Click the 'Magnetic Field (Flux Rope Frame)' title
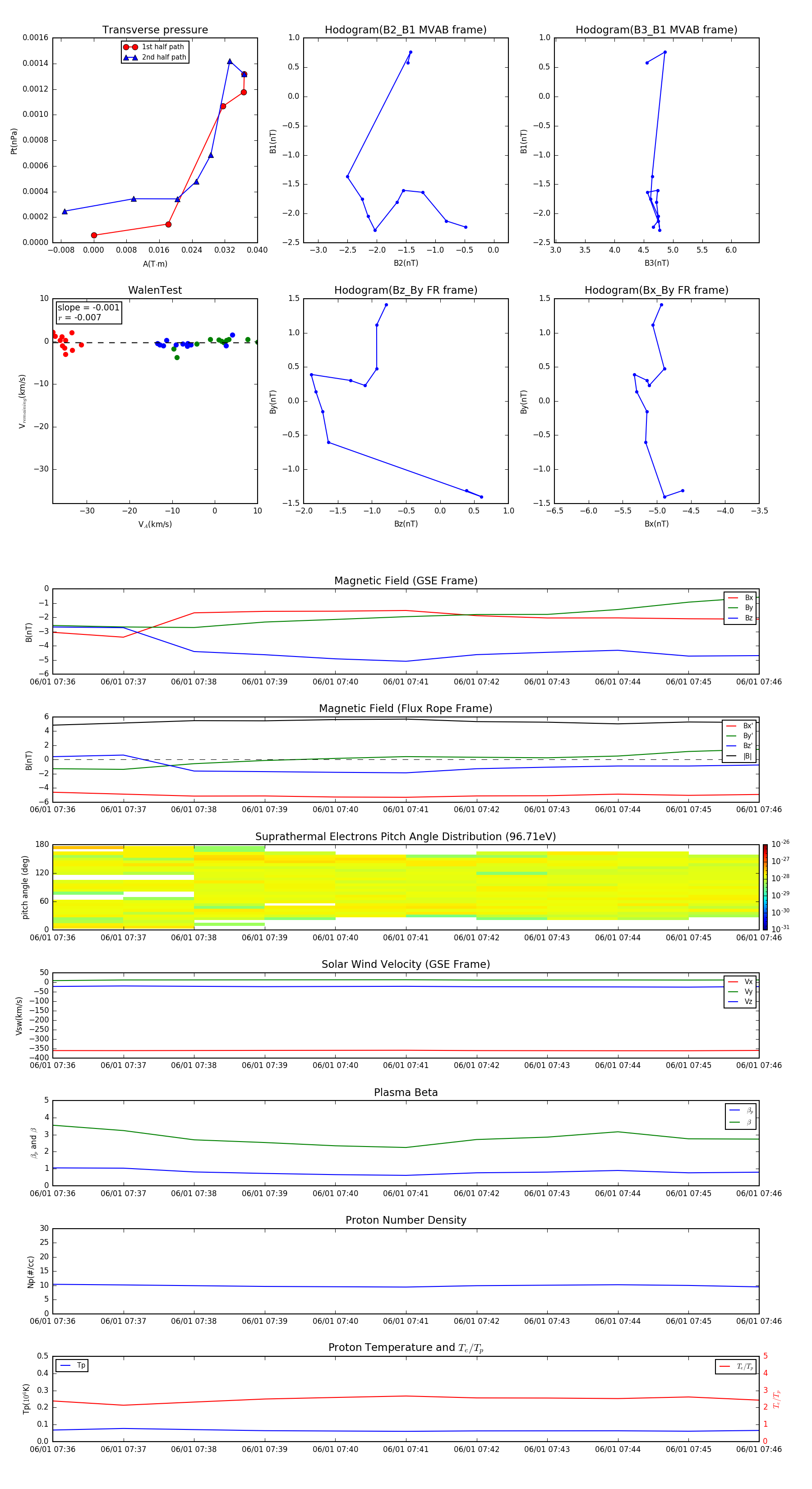The height and width of the screenshot is (1489, 812). (x=406, y=709)
